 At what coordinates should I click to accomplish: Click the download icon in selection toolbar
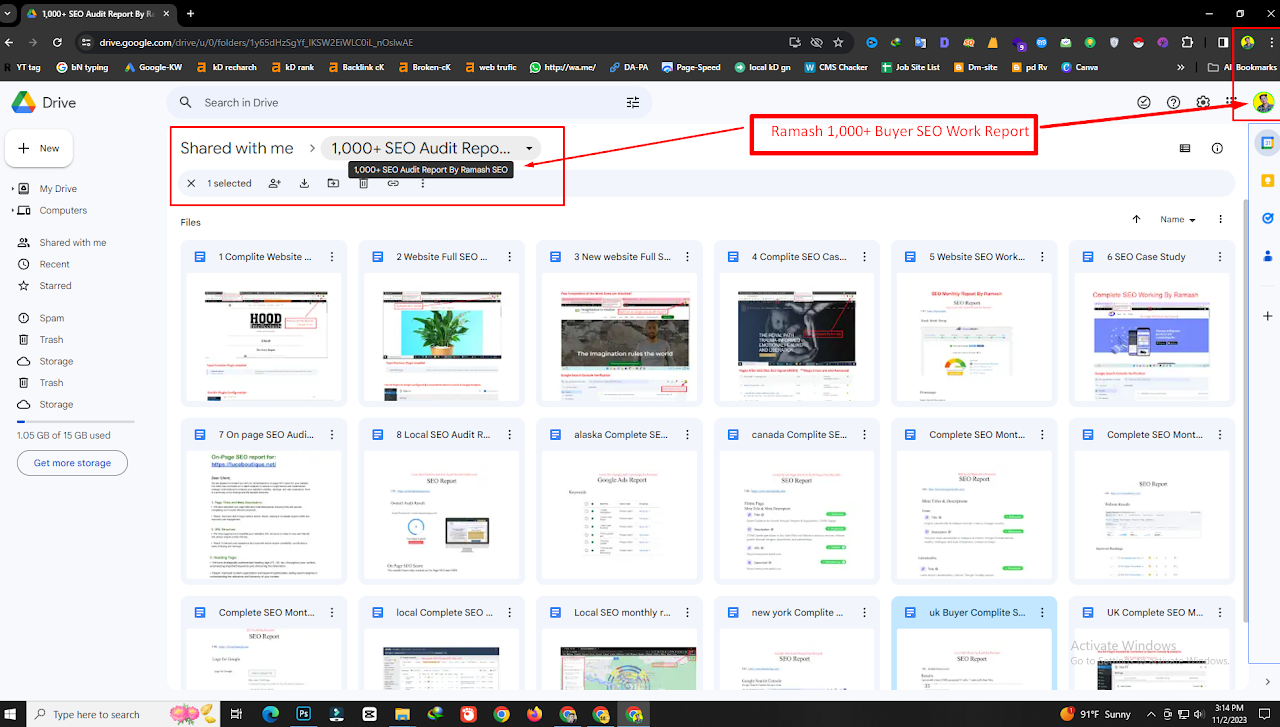[x=304, y=183]
